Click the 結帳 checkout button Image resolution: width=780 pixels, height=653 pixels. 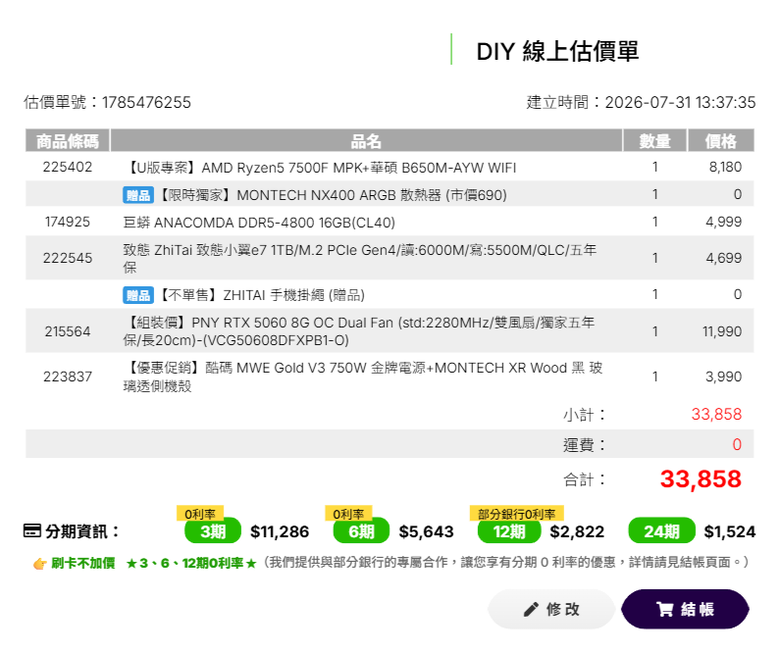pos(685,609)
